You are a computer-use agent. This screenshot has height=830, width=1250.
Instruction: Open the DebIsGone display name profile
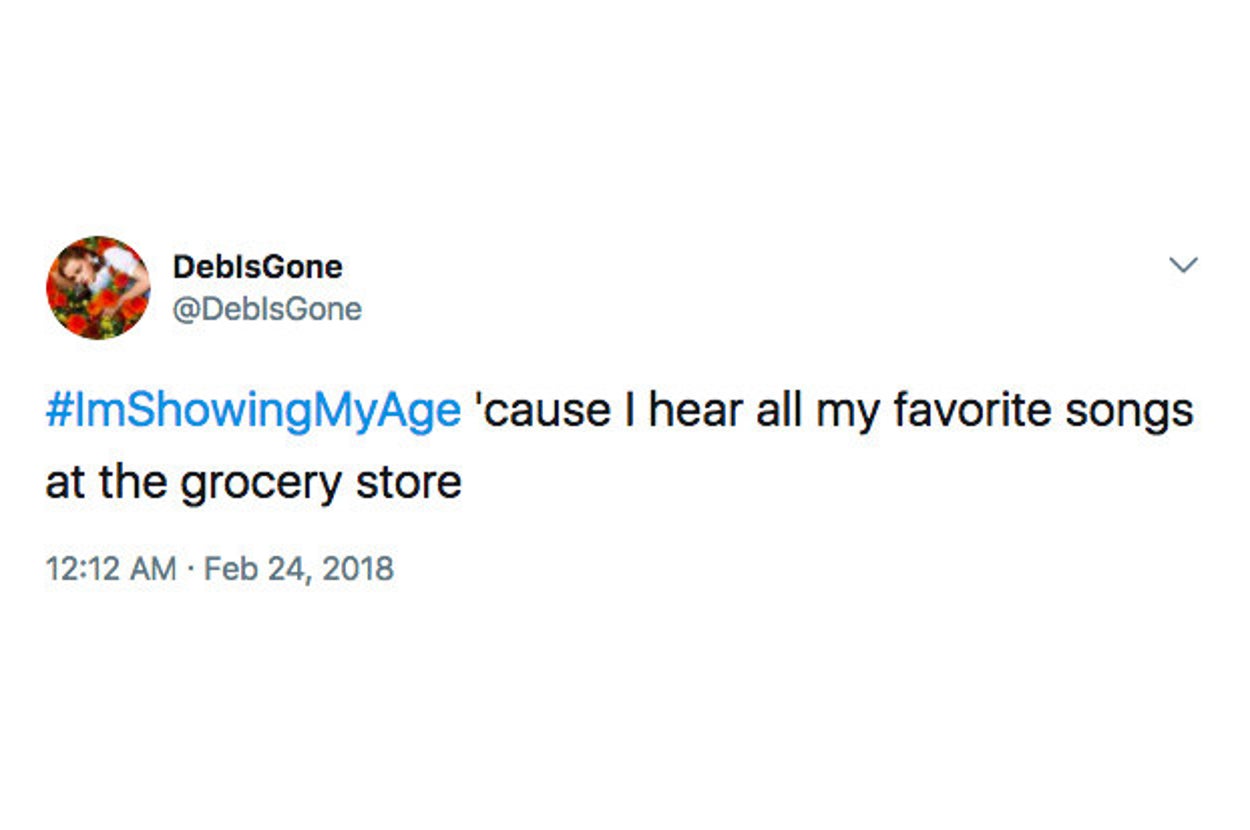(257, 267)
